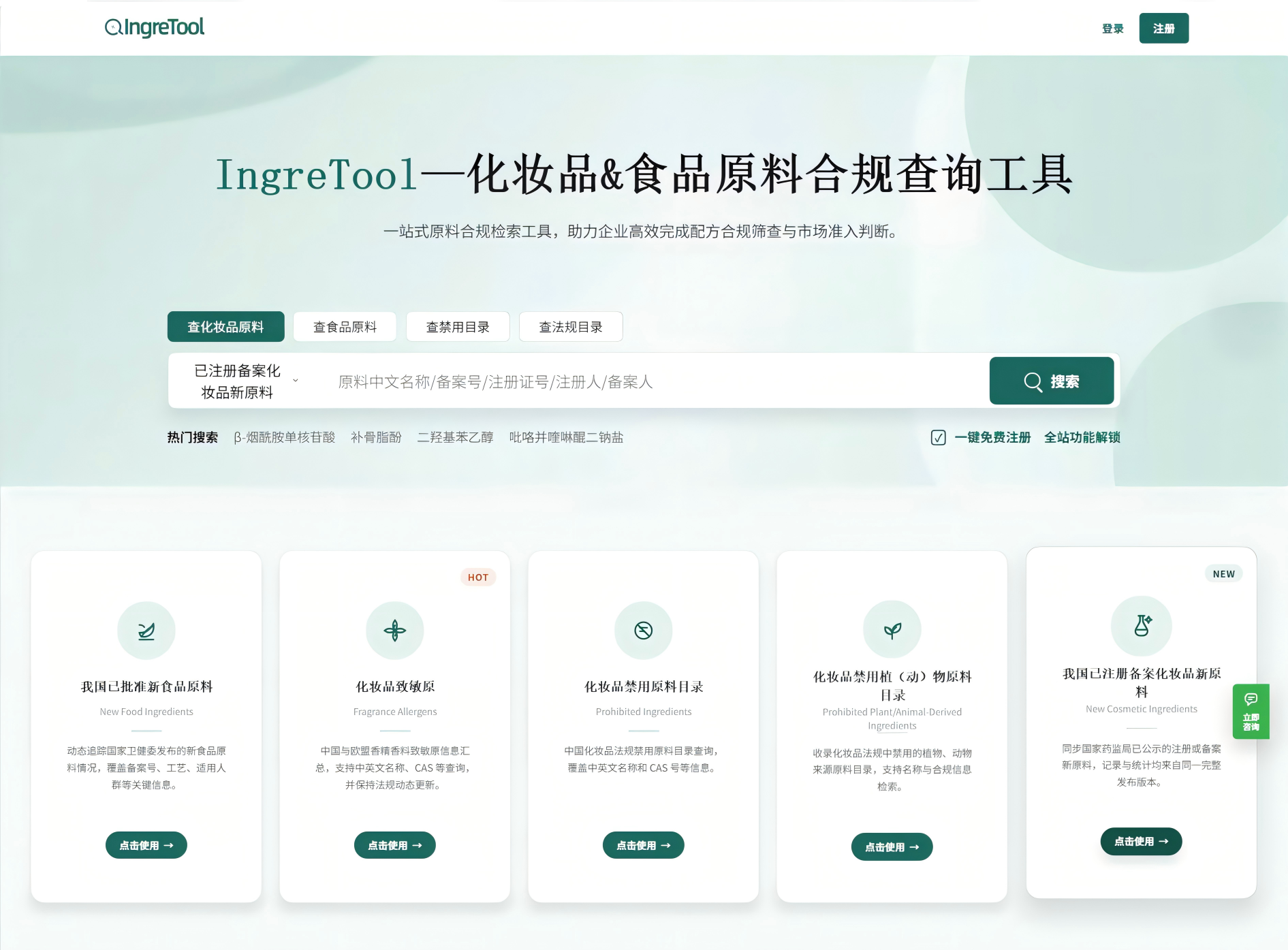Screen dimensions: 1288x950
Task: Click the card title 化妆品禁用植（动）物原料目录
Action: point(892,686)
